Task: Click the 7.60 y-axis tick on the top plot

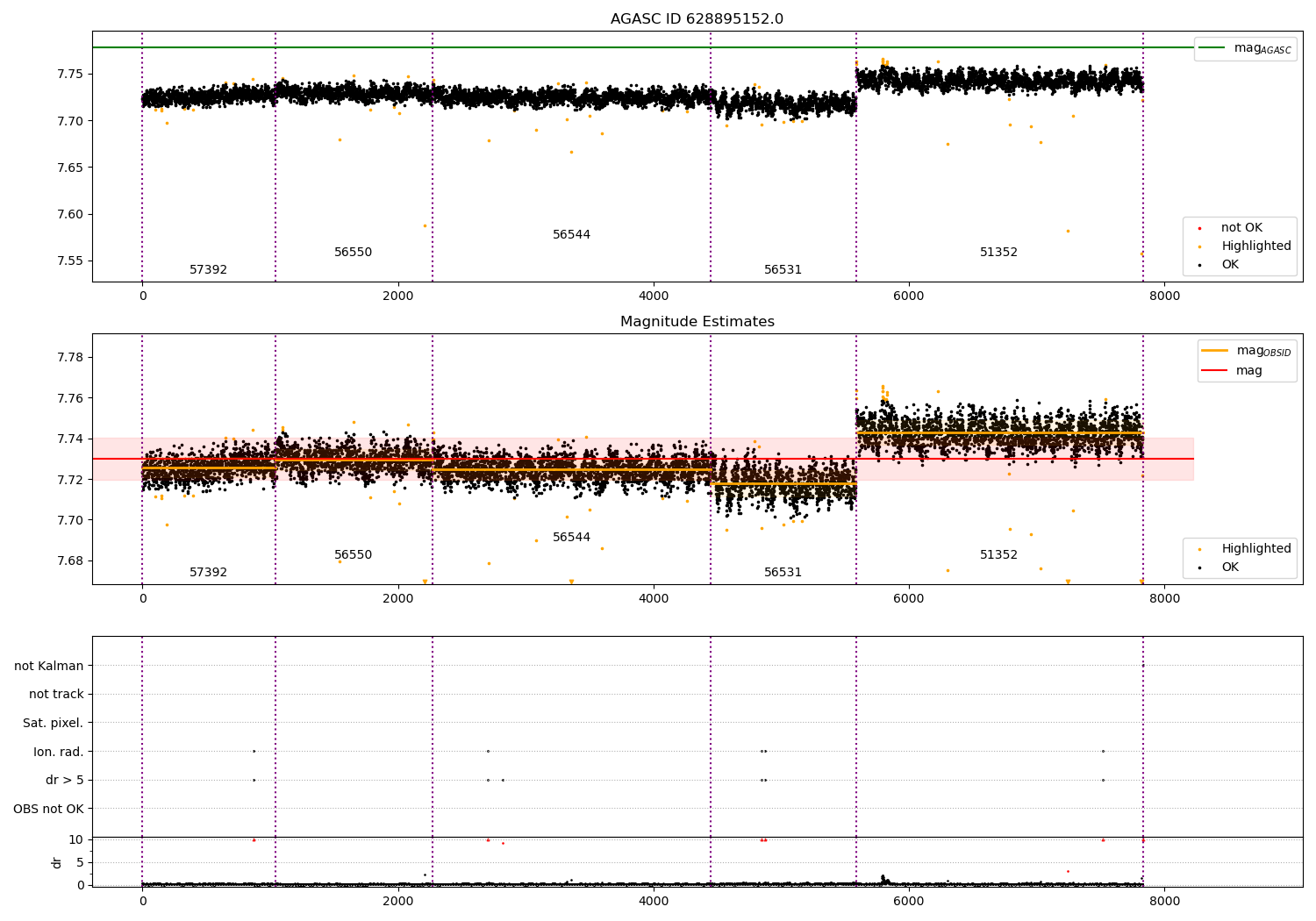Action: tap(70, 215)
